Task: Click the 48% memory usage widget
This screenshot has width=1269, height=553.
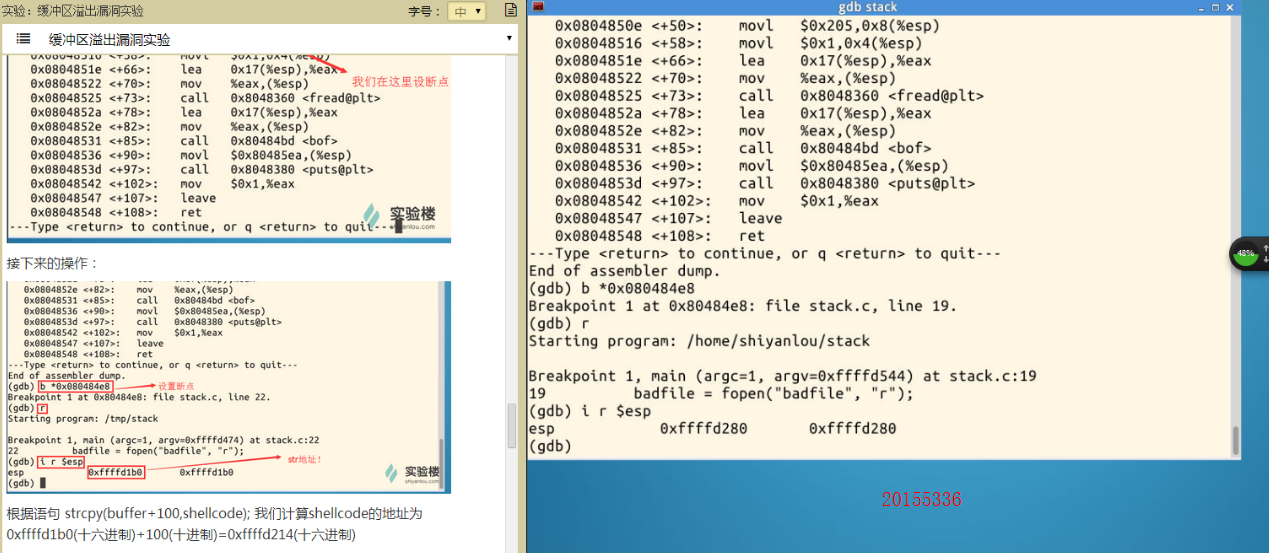Action: tap(1246, 254)
